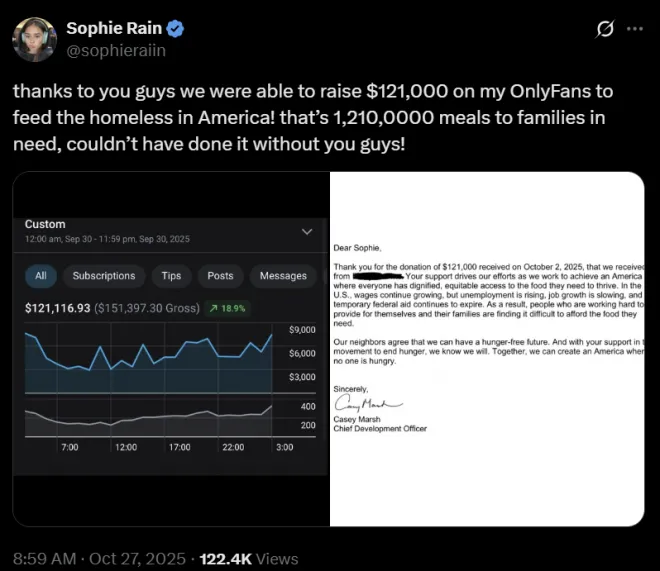Click the Grok icon beside the three dots
660x571 pixels.
603,29
